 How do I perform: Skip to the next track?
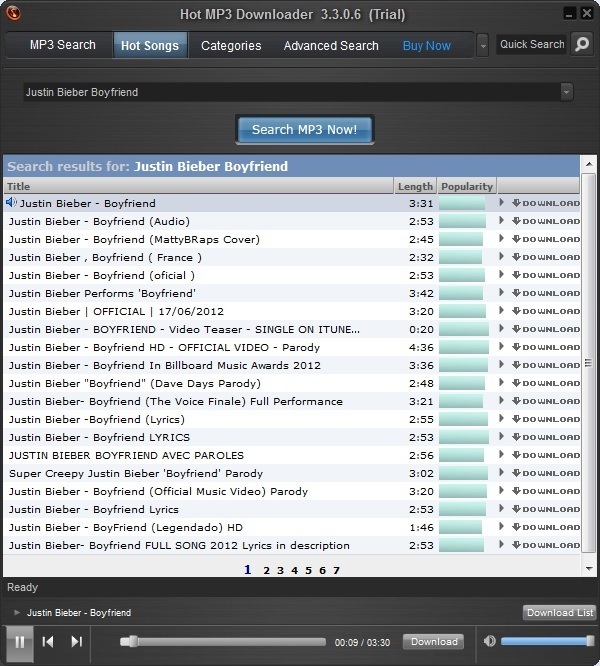pyautogui.click(x=76, y=641)
